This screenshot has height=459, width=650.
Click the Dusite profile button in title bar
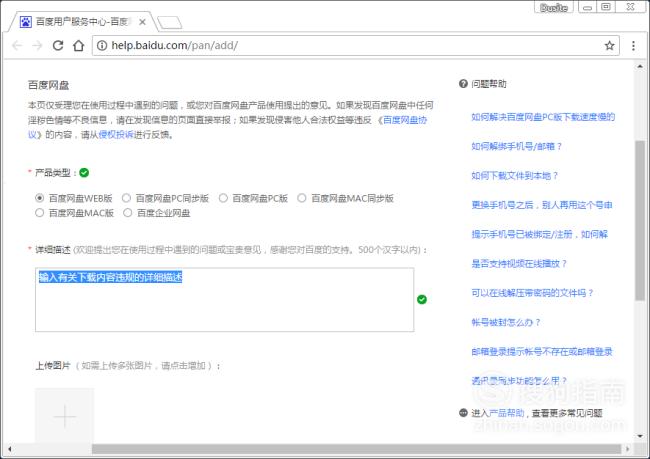click(x=553, y=7)
